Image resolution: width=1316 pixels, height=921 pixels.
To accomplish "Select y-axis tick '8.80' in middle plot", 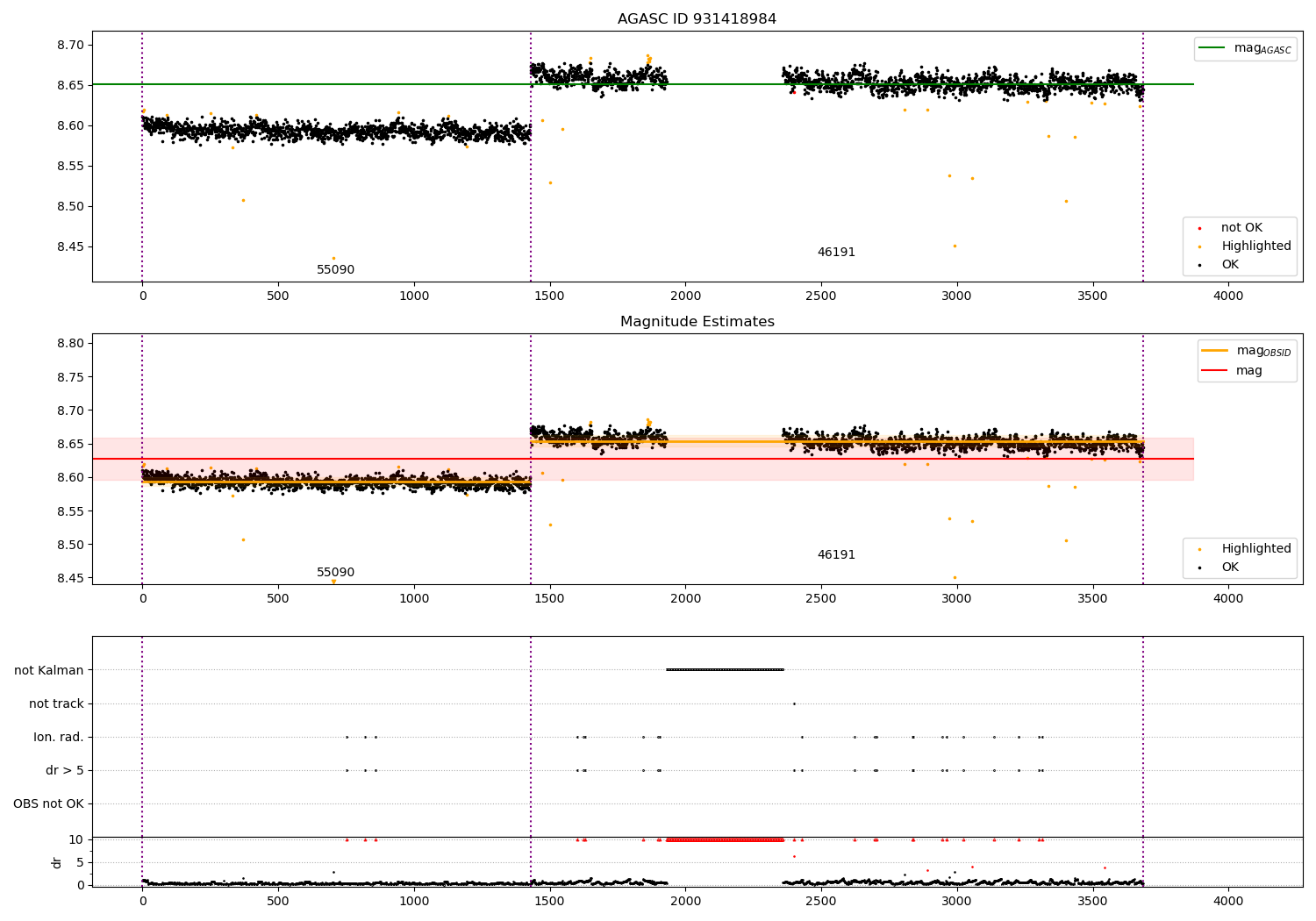I will pyautogui.click(x=70, y=344).
